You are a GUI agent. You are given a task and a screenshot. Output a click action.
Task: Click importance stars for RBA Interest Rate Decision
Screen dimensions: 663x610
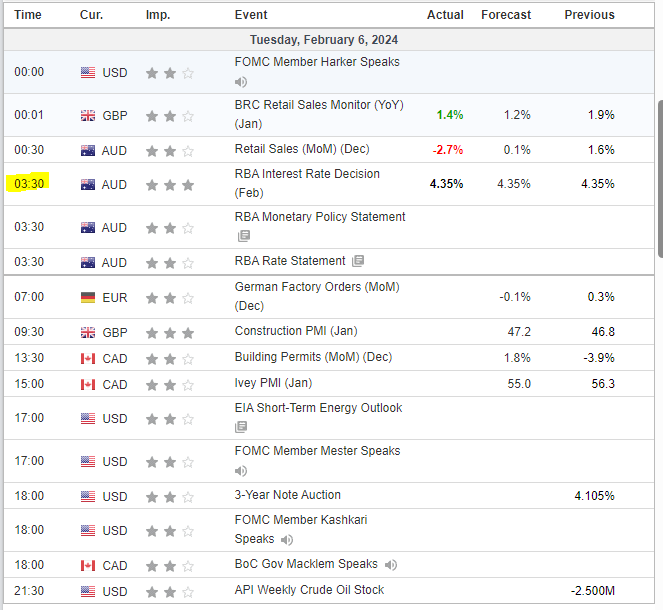point(170,185)
